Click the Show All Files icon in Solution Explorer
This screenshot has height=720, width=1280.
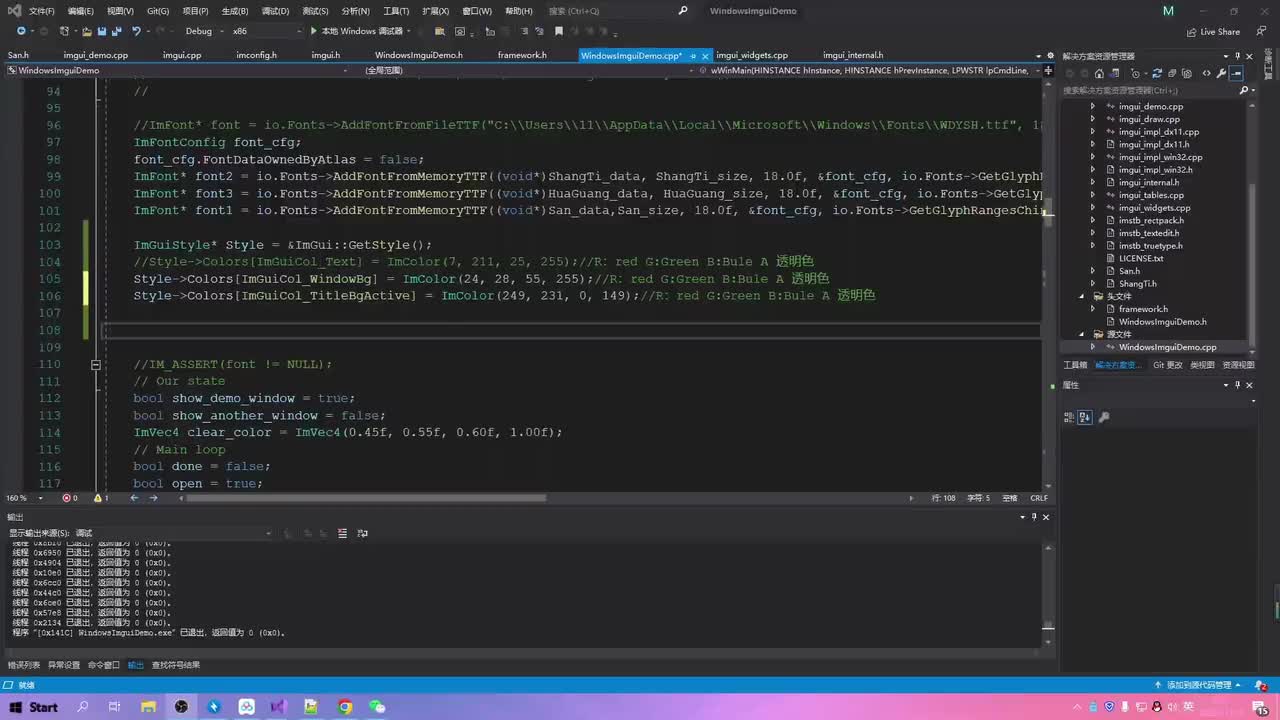point(1189,73)
